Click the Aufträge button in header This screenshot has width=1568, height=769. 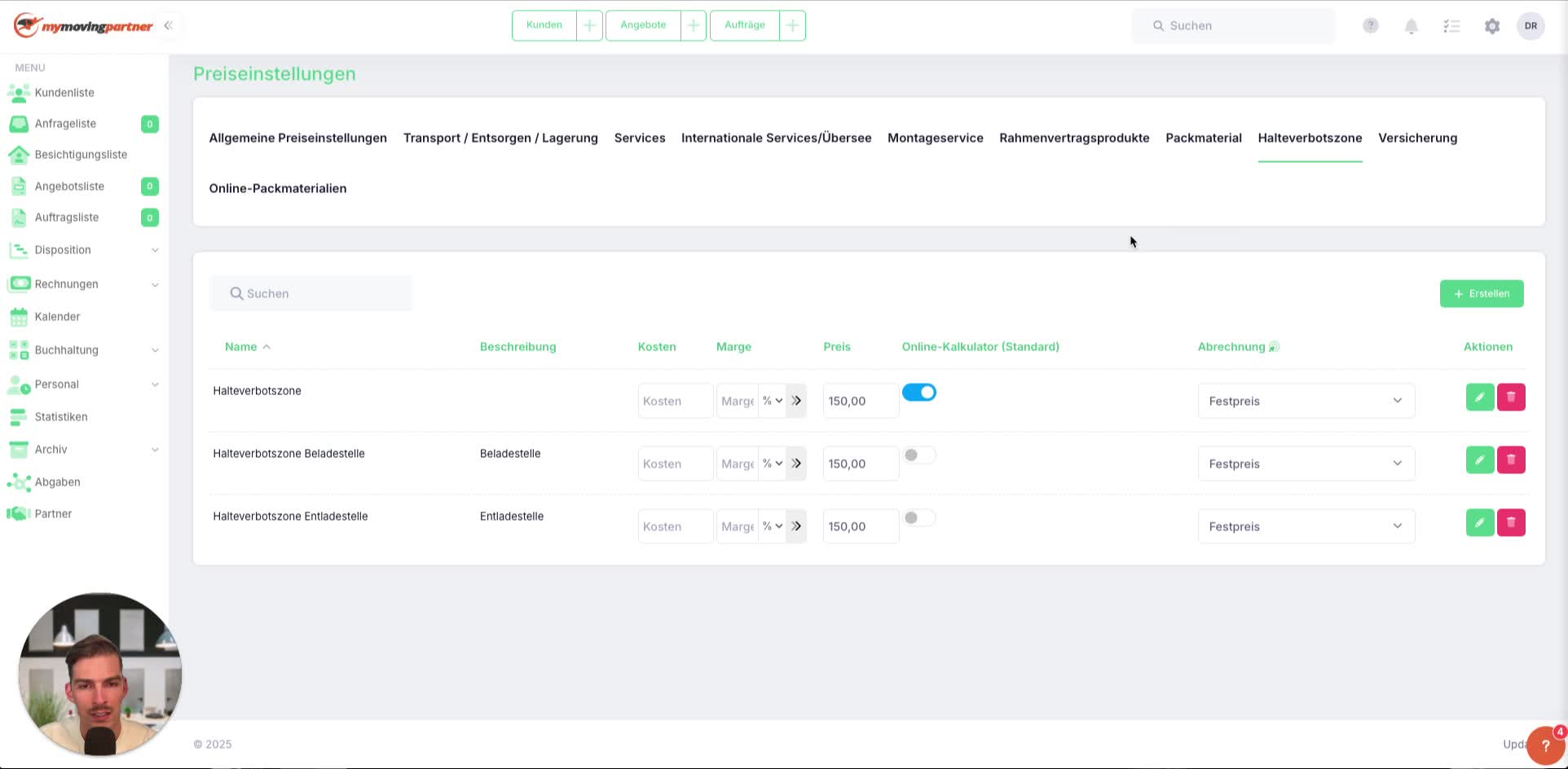tap(745, 25)
